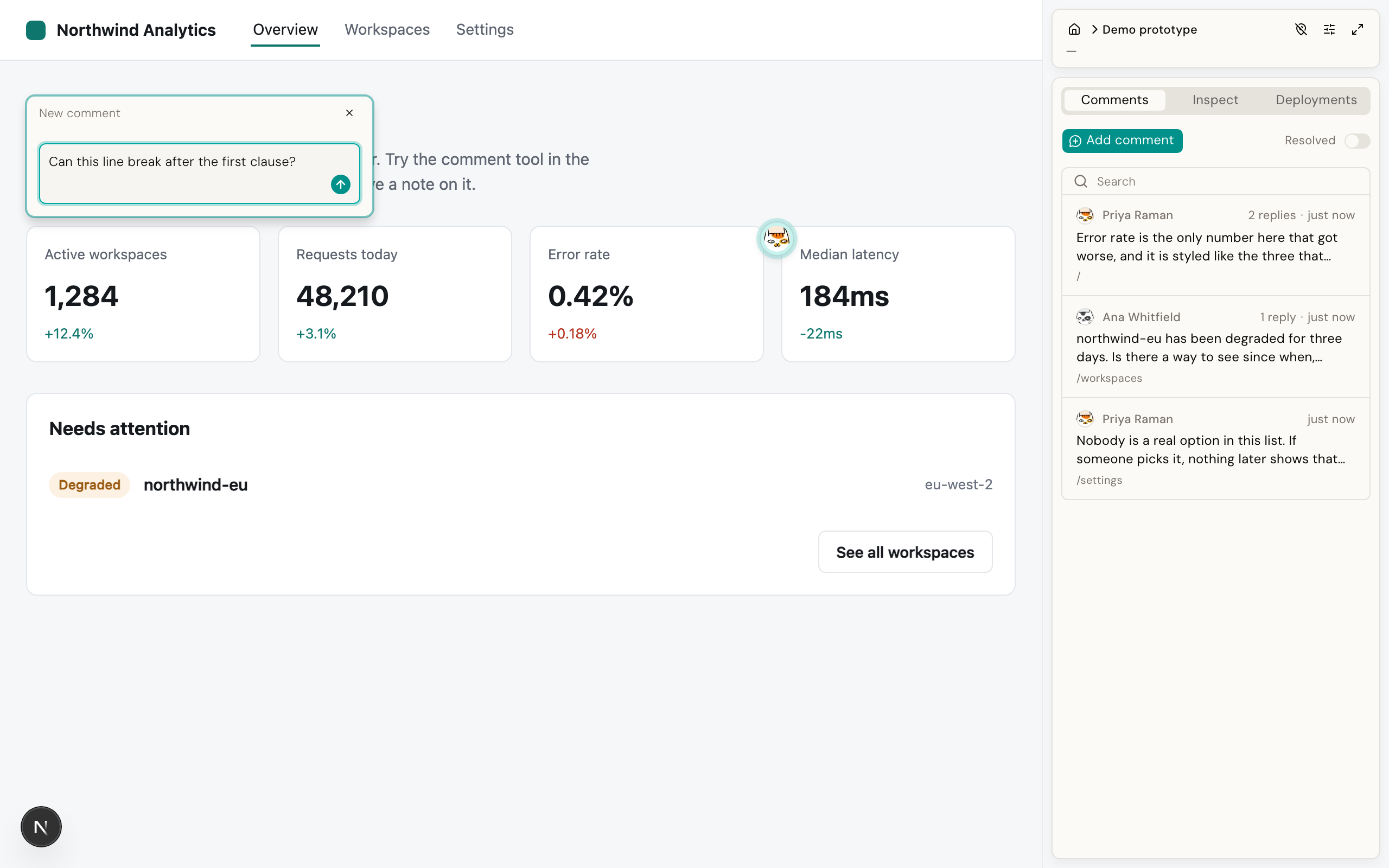Image resolution: width=1389 pixels, height=868 pixels.
Task: Open the Settings tab in top navigation
Action: 485,30
